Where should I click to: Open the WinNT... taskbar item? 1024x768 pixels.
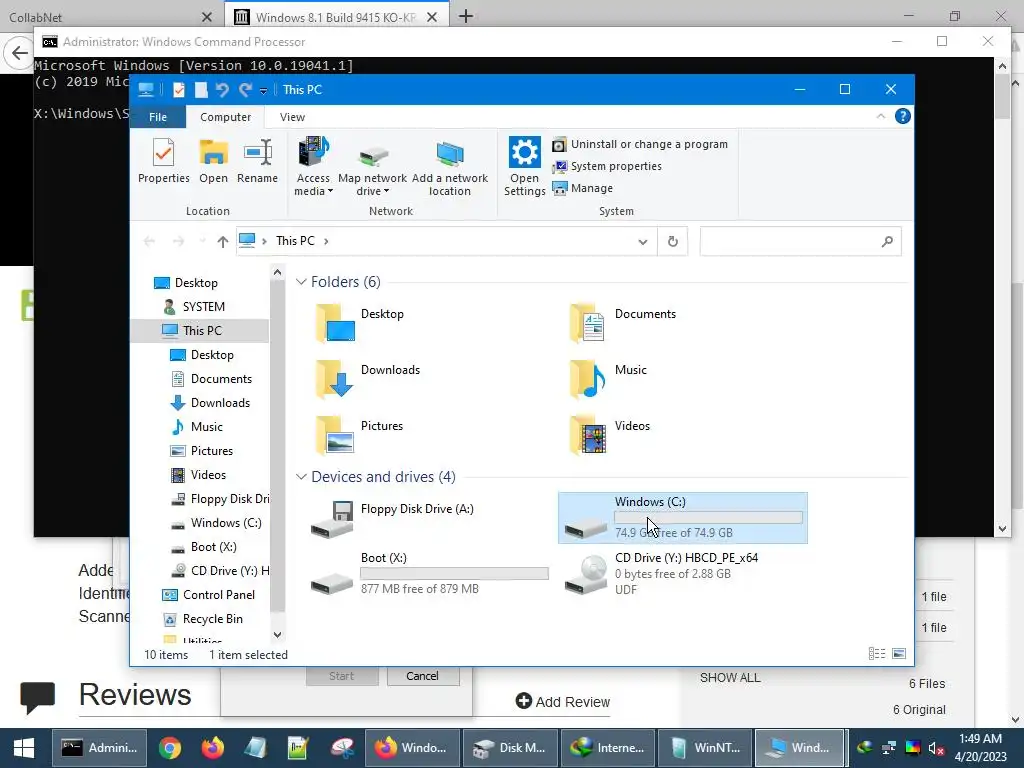pos(705,748)
